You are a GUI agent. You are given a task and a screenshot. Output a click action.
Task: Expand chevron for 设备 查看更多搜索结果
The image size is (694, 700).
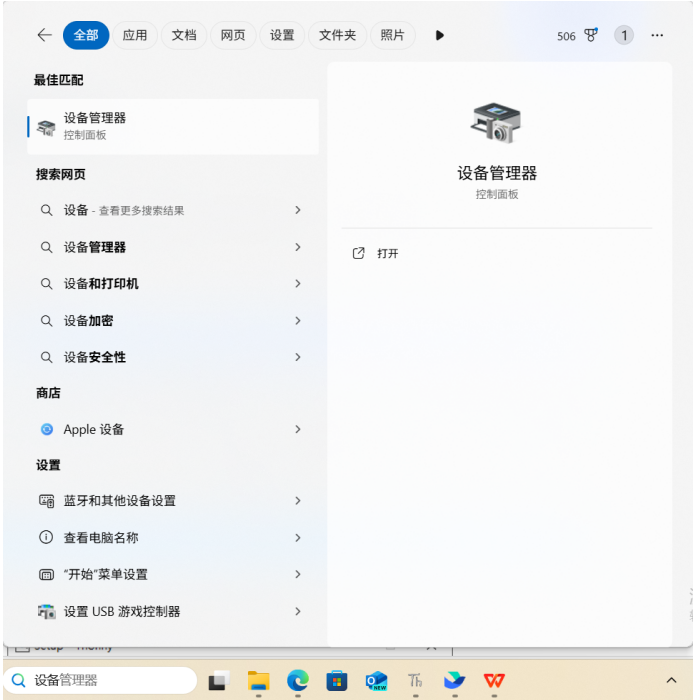tap(298, 210)
